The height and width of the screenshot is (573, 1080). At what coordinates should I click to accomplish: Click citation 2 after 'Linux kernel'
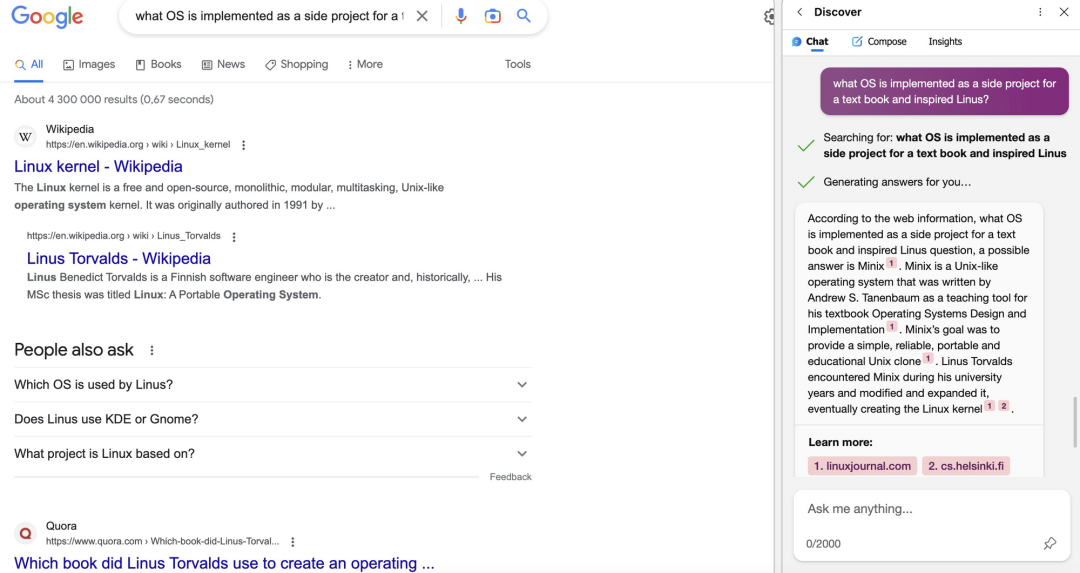pyautogui.click(x=1004, y=406)
